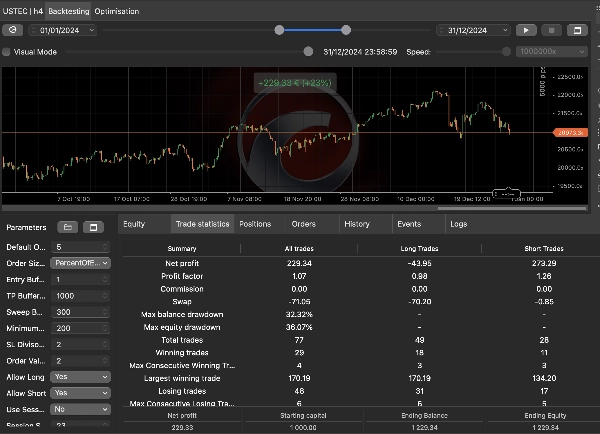The width and height of the screenshot is (600, 434).
Task: Switch to the Backtesting tab
Action: click(x=69, y=11)
